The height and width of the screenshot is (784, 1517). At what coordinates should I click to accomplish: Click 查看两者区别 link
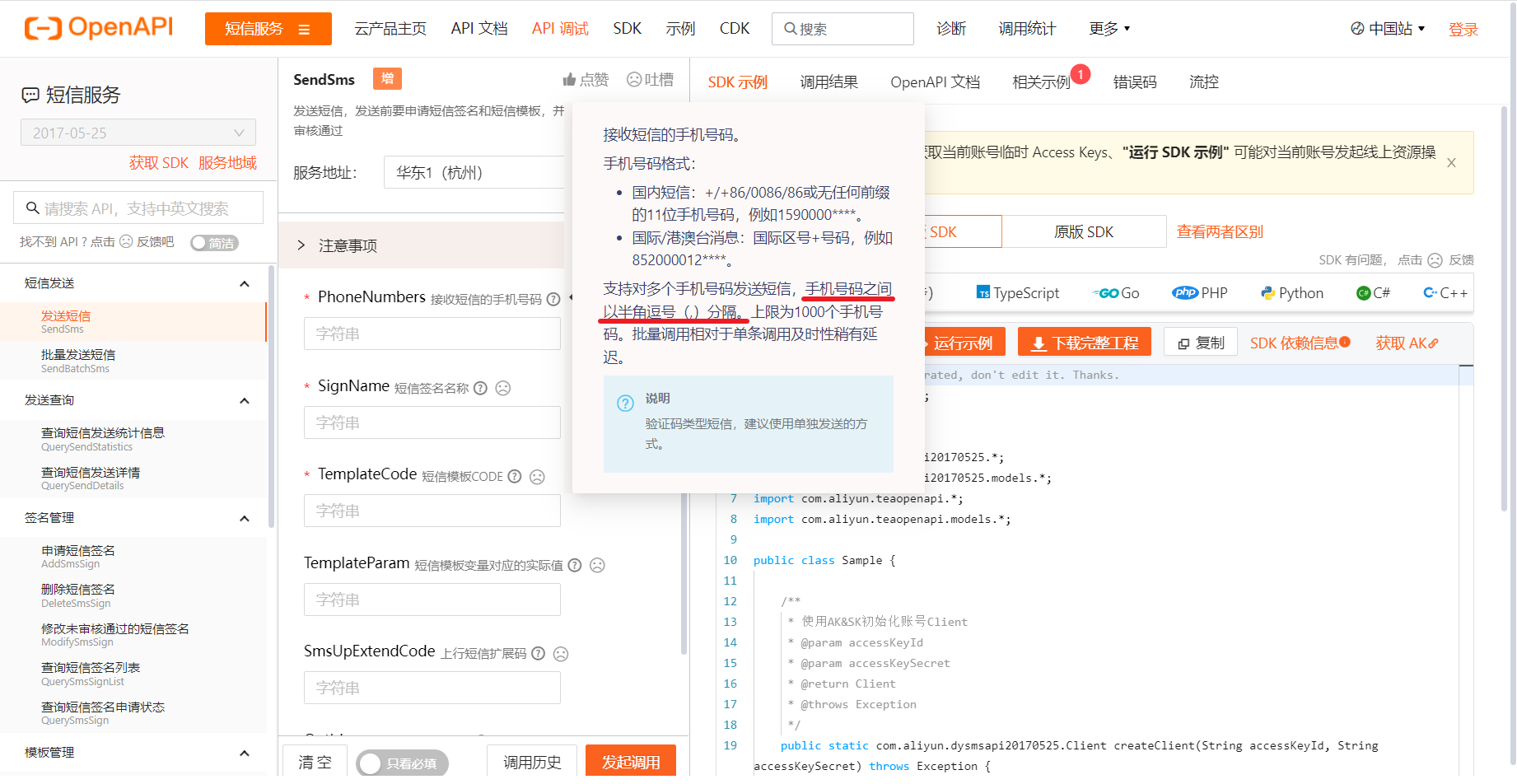pyautogui.click(x=1220, y=232)
